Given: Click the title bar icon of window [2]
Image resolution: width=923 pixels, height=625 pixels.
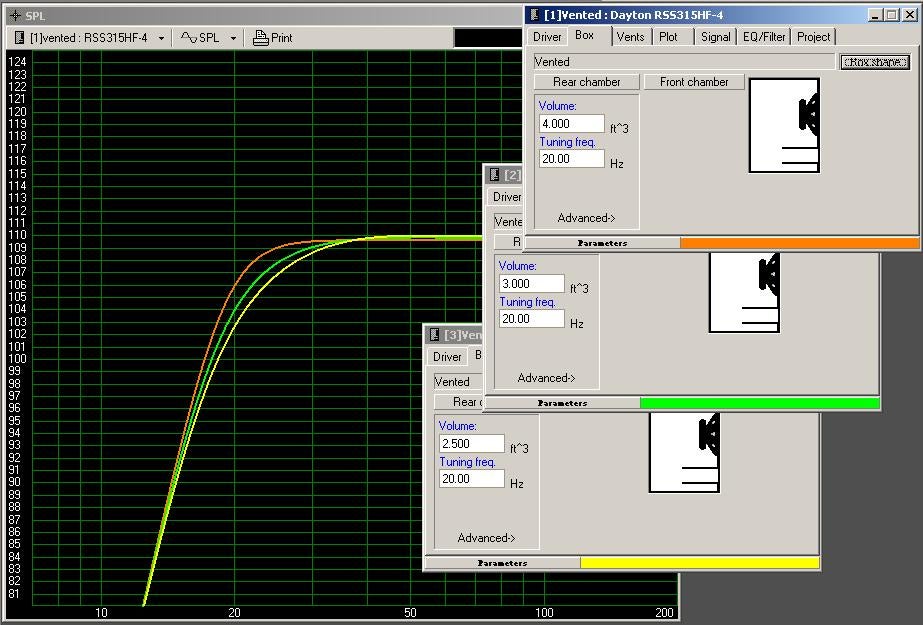Looking at the screenshot, I should pyautogui.click(x=494, y=174).
